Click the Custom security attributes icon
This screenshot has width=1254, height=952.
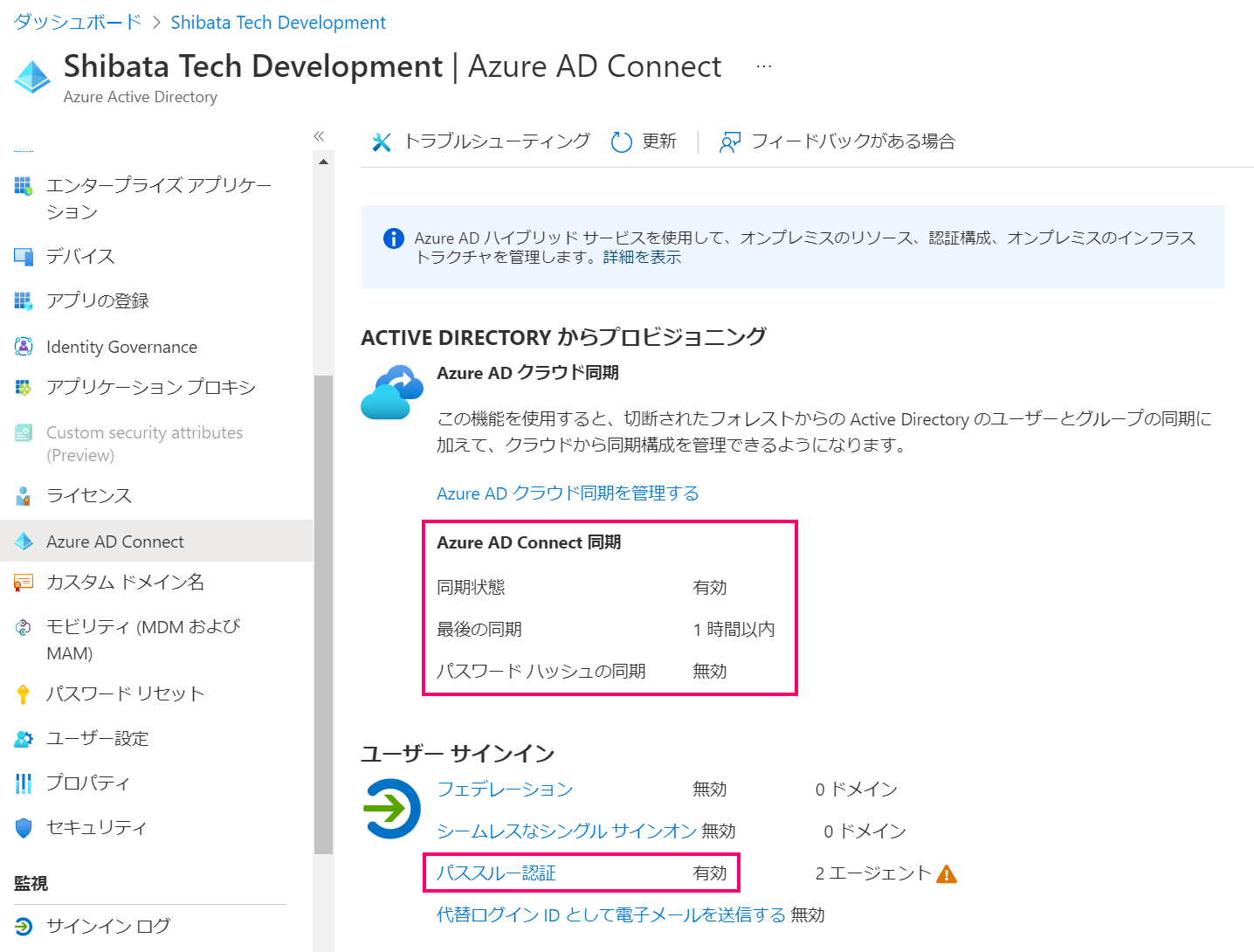pyautogui.click(x=24, y=432)
